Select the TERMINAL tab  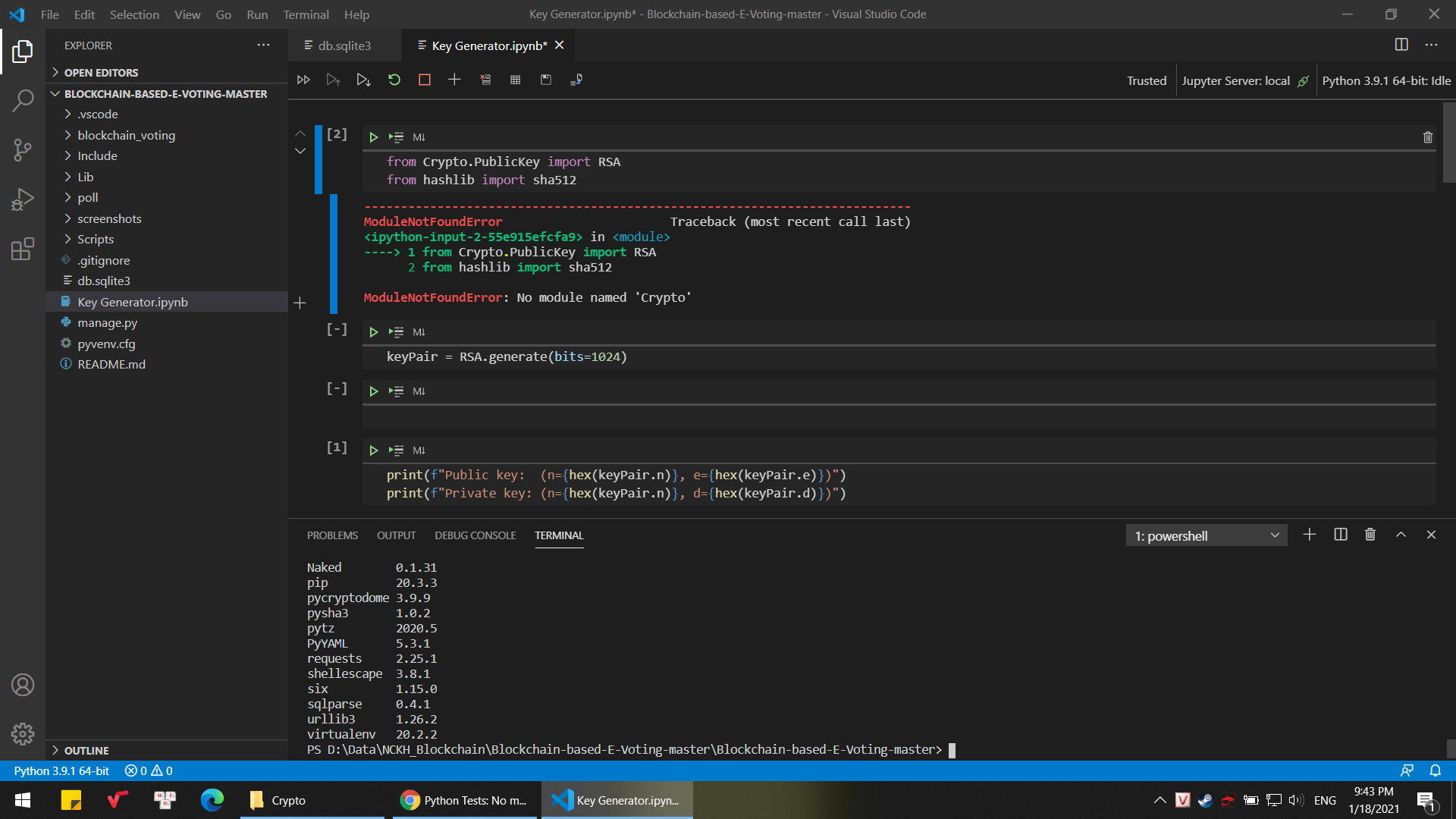click(x=559, y=535)
